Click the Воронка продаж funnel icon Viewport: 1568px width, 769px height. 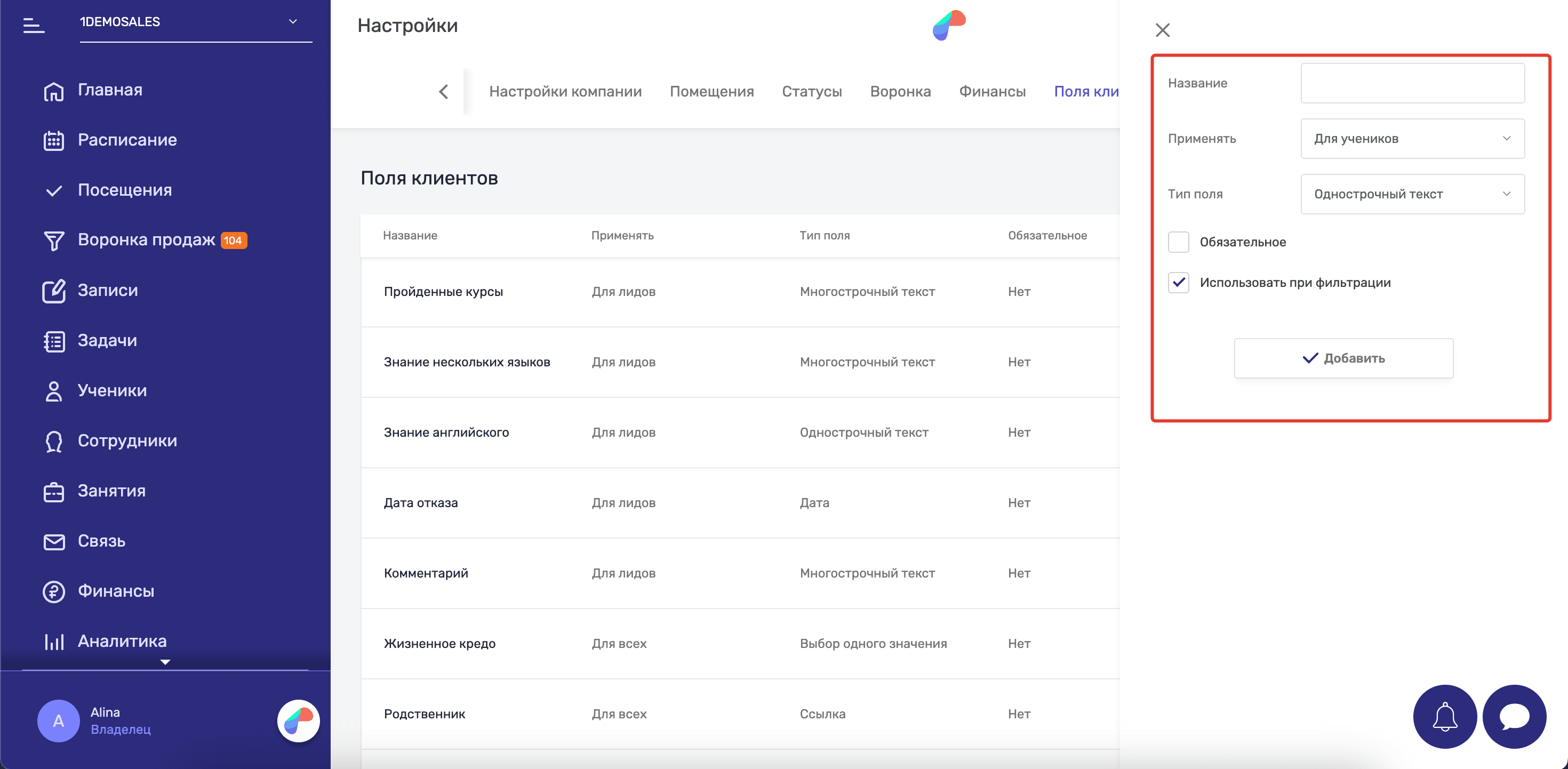click(53, 241)
